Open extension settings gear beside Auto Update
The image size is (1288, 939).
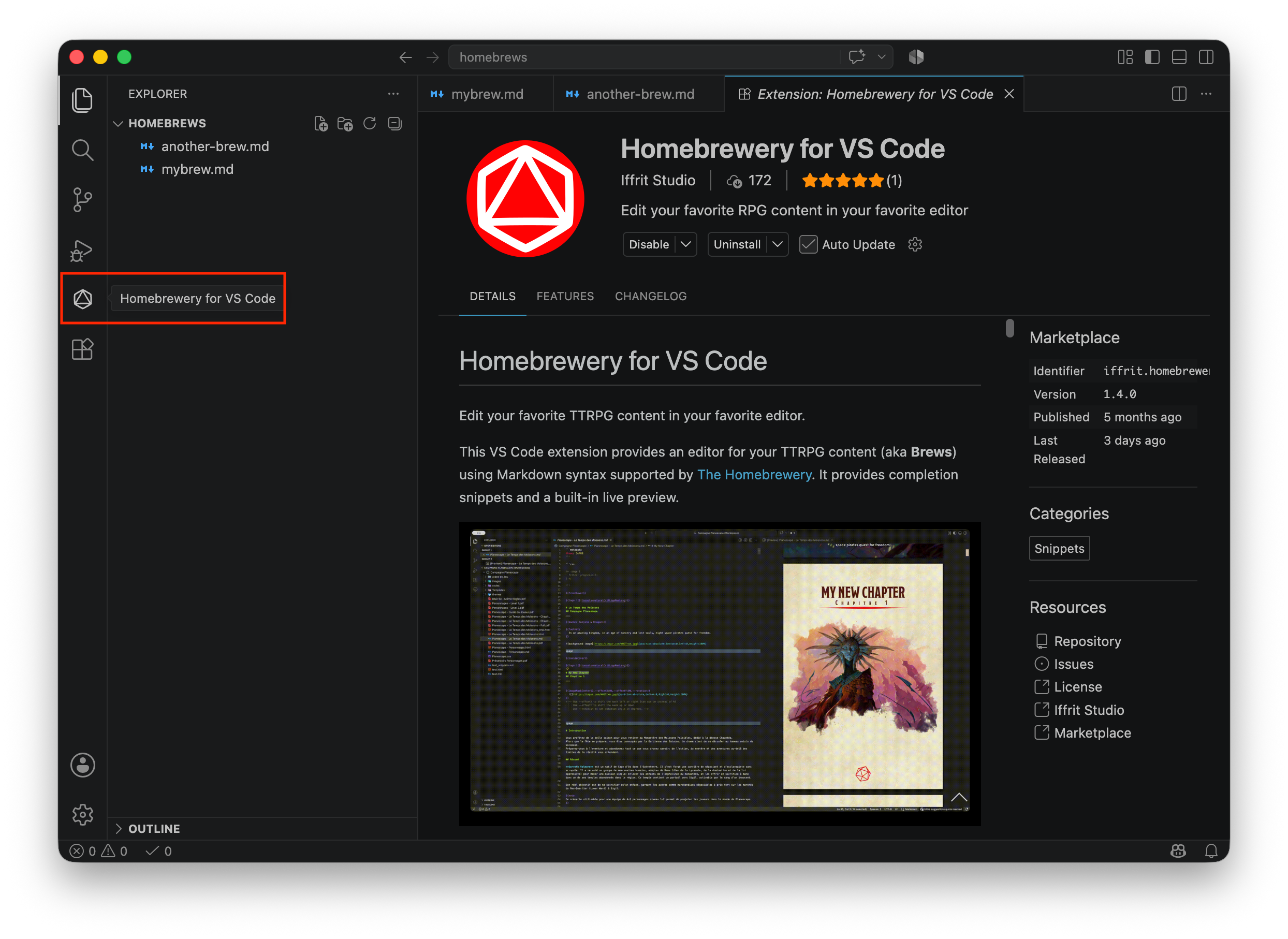915,244
